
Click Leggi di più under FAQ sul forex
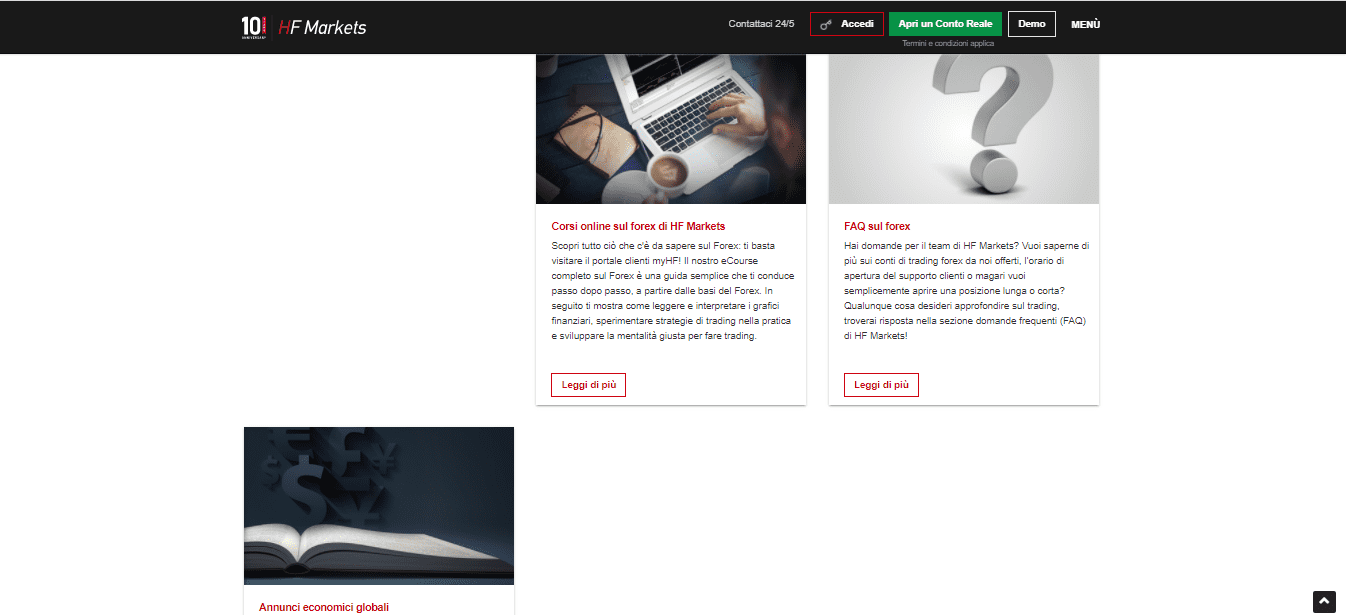tap(881, 385)
